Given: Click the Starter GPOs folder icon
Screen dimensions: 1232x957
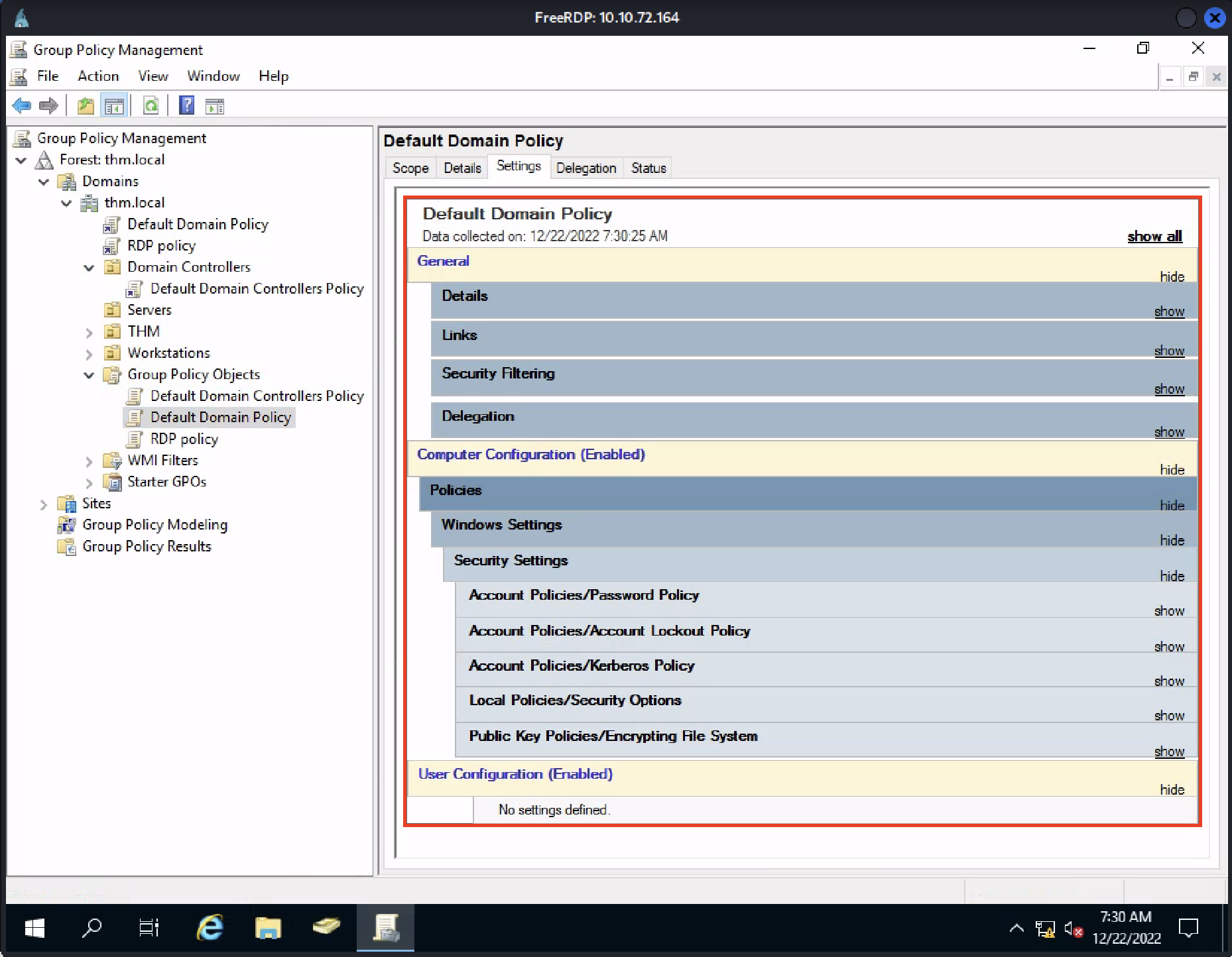Looking at the screenshot, I should (112, 482).
